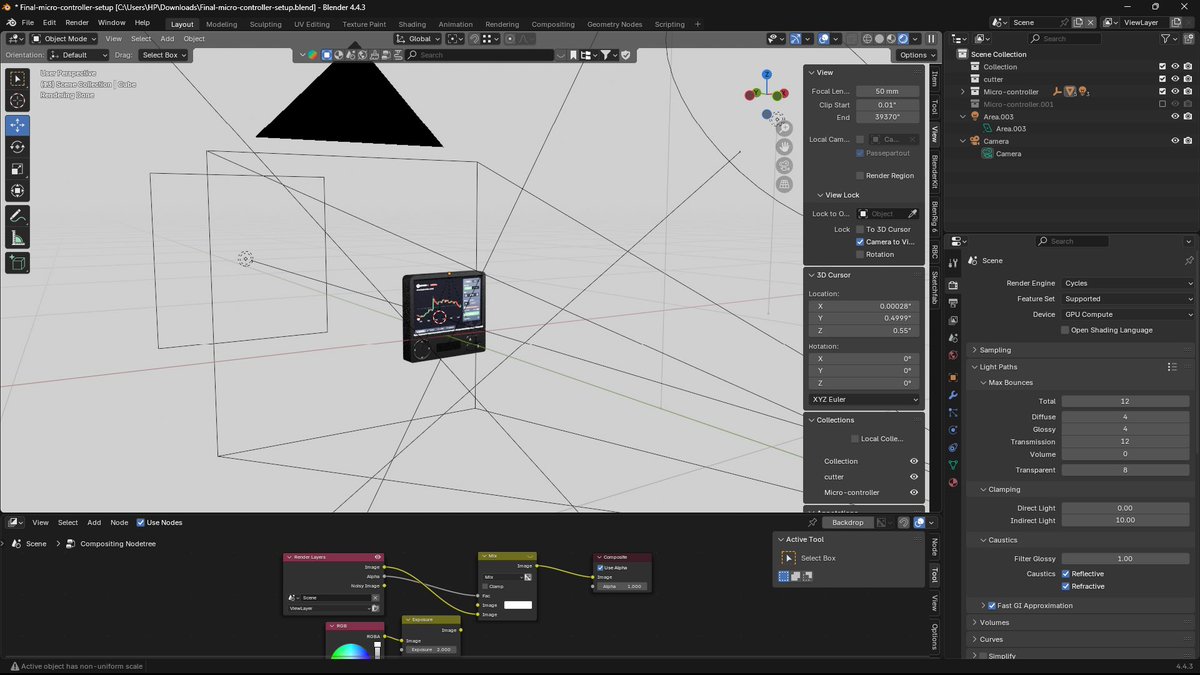Uncheck Use Nodes in compositor header
The image size is (1200, 675).
pos(140,522)
